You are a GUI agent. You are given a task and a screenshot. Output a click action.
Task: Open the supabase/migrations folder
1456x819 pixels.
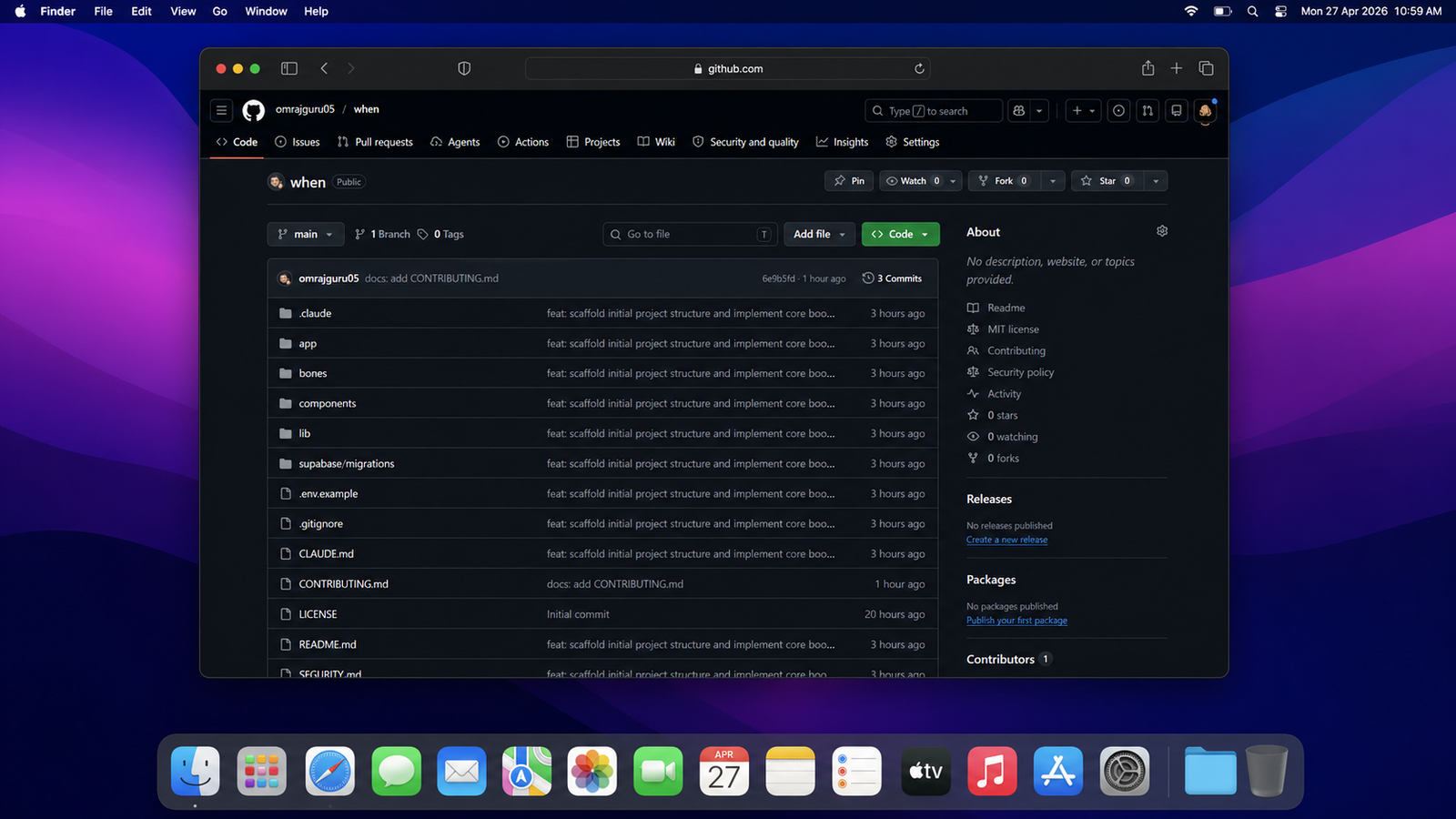click(347, 463)
